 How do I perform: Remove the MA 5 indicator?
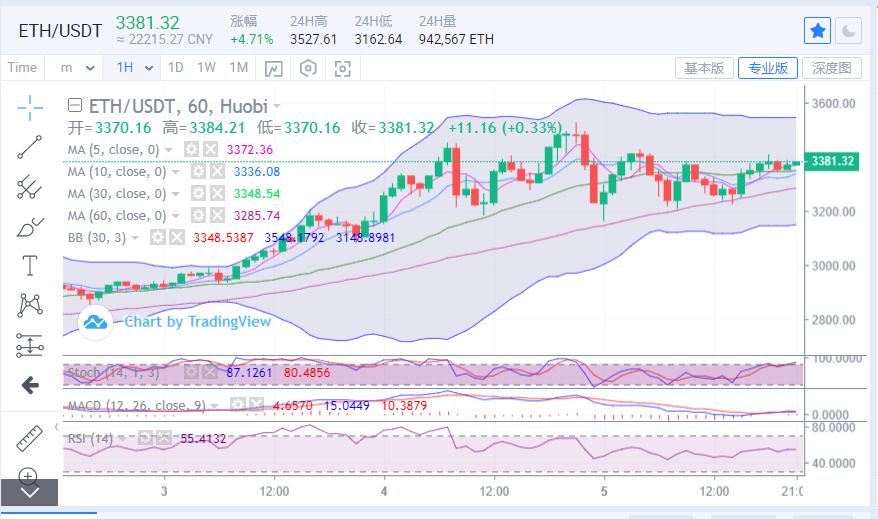pos(210,149)
